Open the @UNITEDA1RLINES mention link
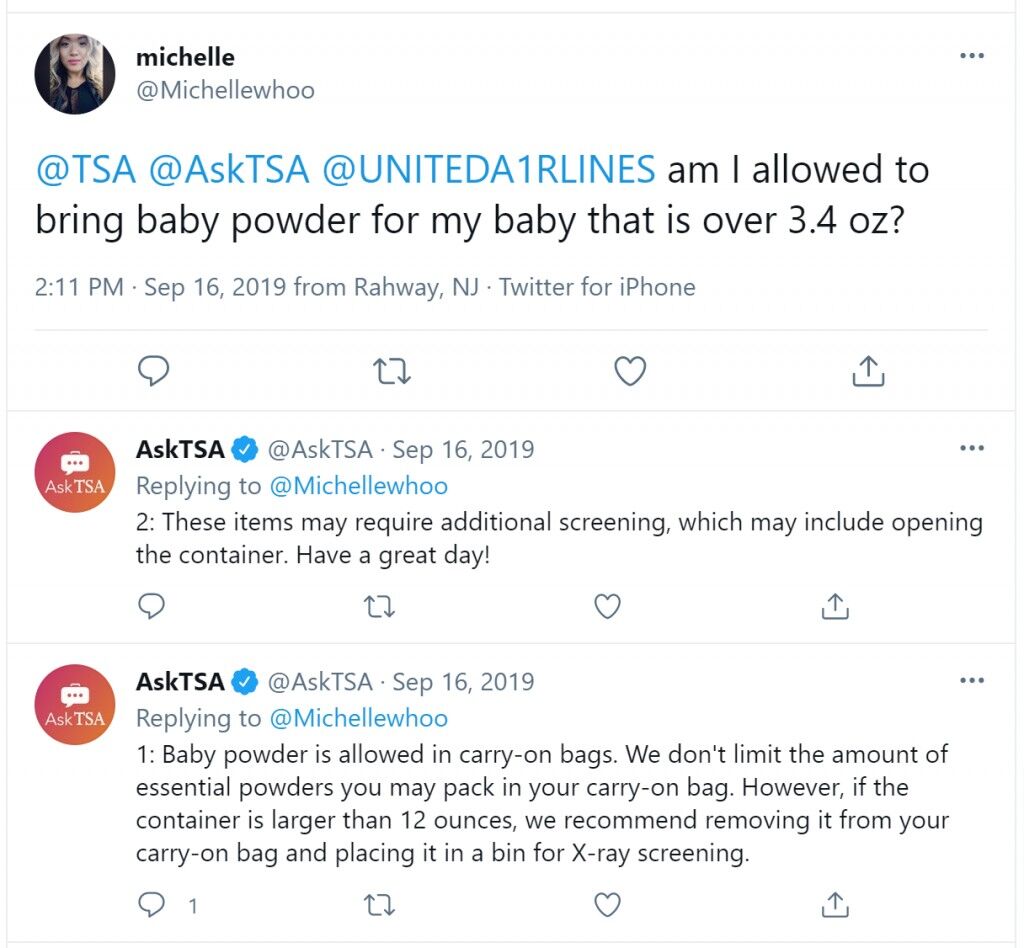The width and height of the screenshot is (1024, 948). point(488,170)
